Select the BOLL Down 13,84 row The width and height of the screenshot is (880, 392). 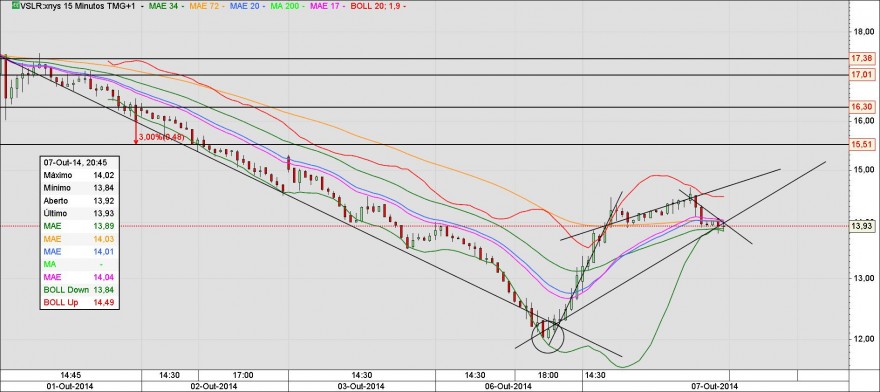point(79,290)
